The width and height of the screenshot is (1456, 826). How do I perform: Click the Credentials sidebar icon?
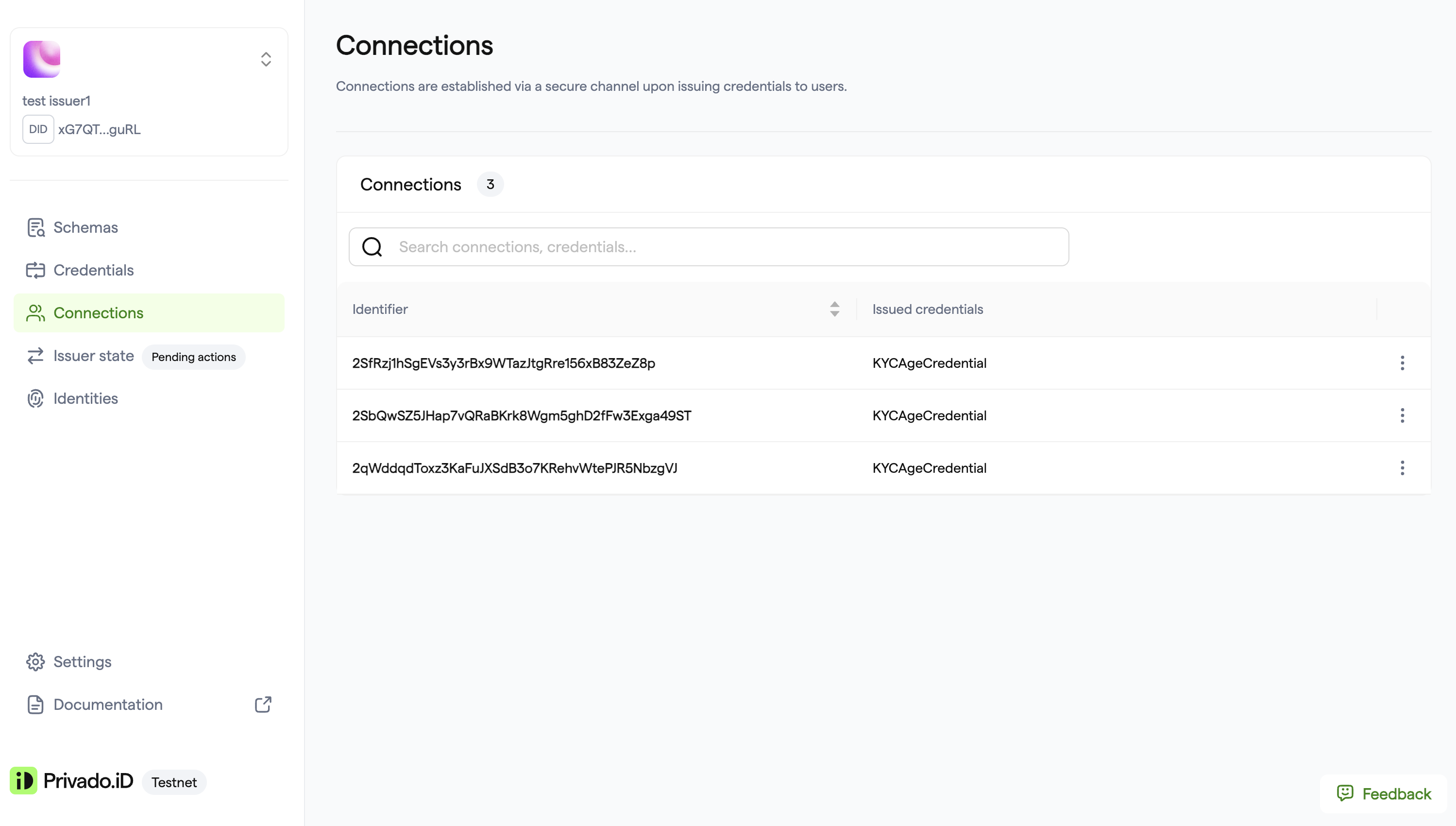(36, 270)
